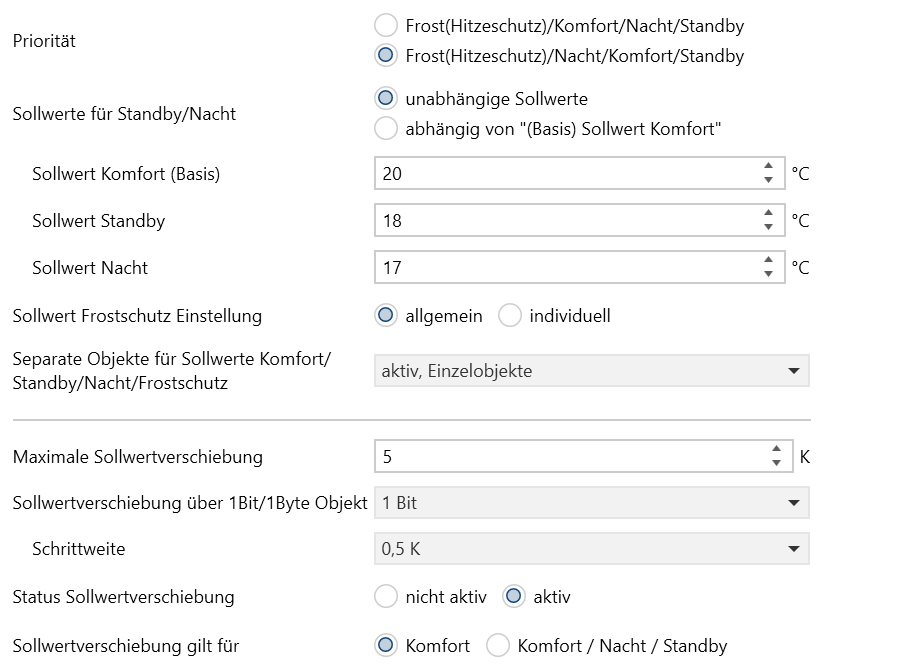
Task: Open the aktiv, Einzelobjekte dropdown
Action: 592,370
